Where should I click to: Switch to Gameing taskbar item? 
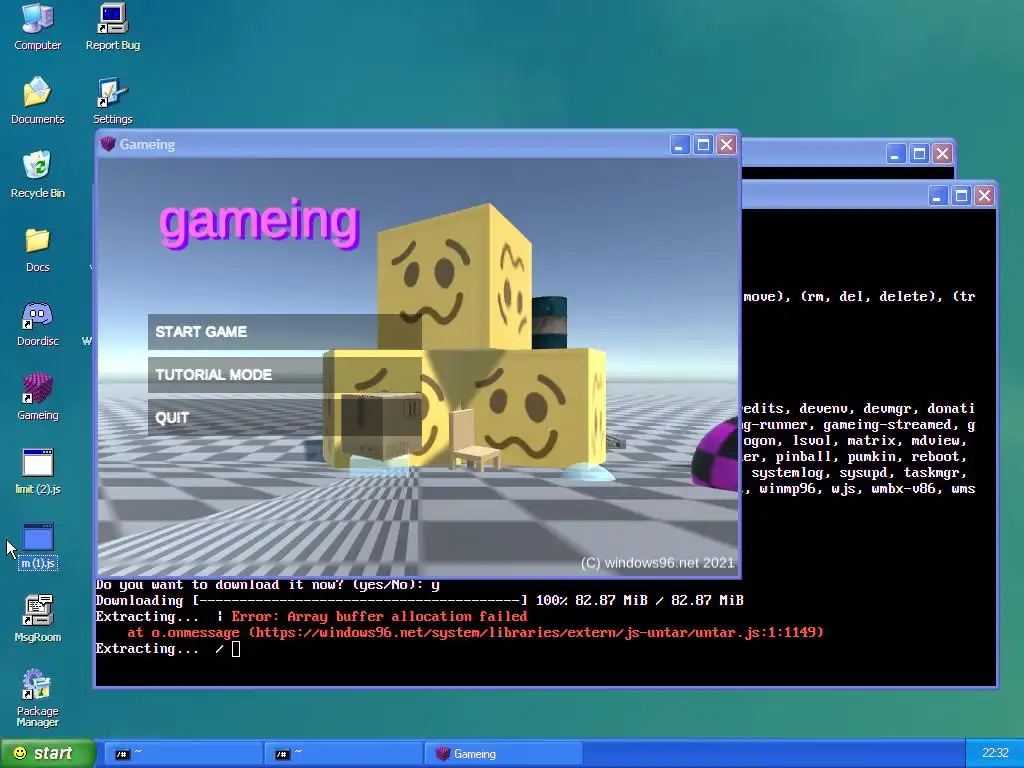pyautogui.click(x=504, y=754)
